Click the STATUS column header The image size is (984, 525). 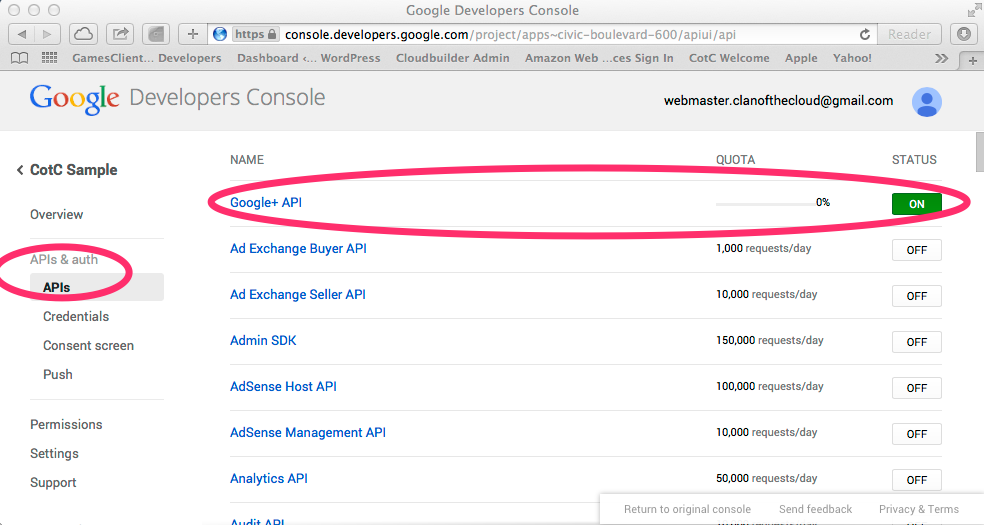pos(914,160)
